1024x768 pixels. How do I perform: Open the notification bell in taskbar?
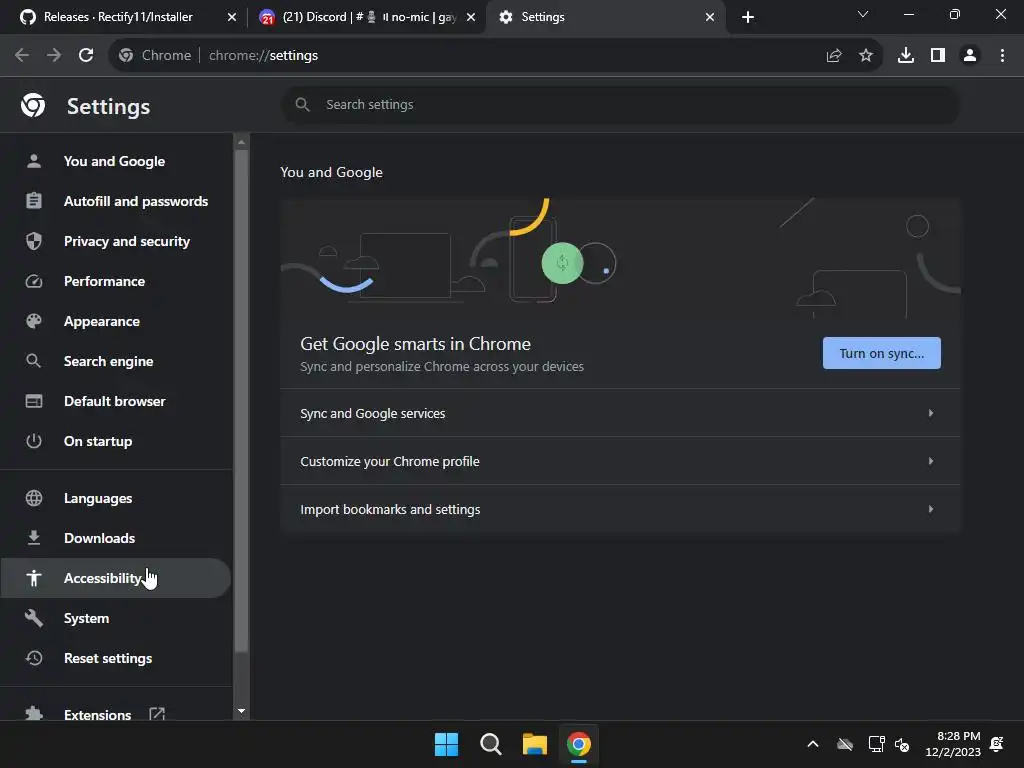pyautogui.click(x=997, y=744)
